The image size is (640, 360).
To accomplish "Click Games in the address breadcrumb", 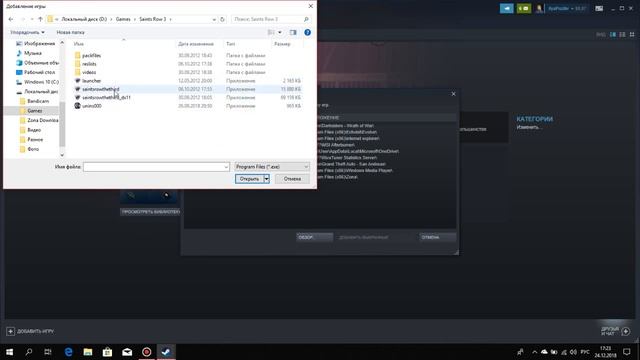I will (x=123, y=19).
